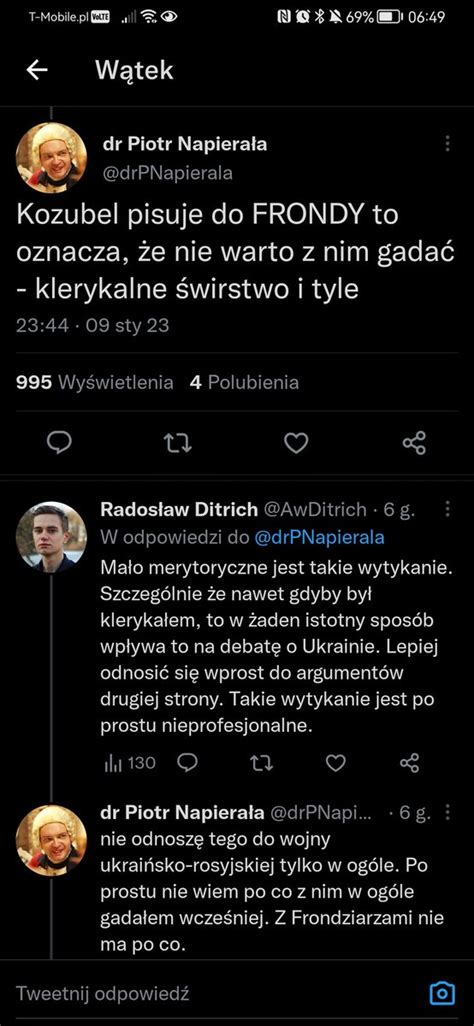View analytics (130) on Ditrich's reply
The height and width of the screenshot is (1026, 474).
[x=130, y=762]
